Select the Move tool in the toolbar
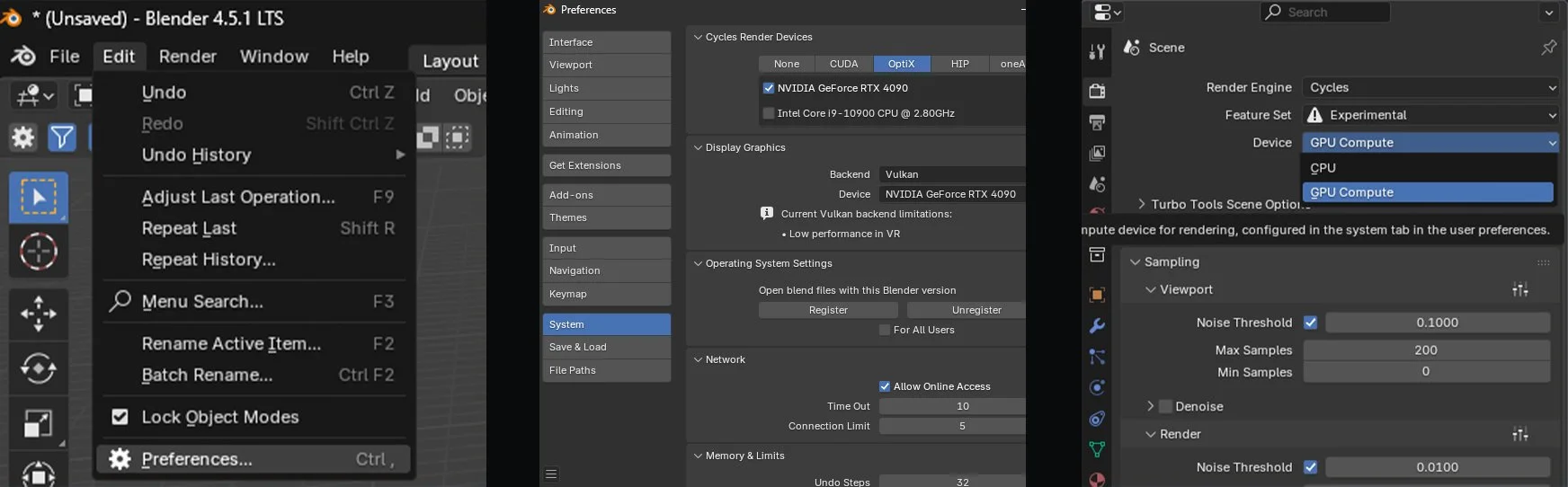The image size is (1568, 487). click(39, 314)
